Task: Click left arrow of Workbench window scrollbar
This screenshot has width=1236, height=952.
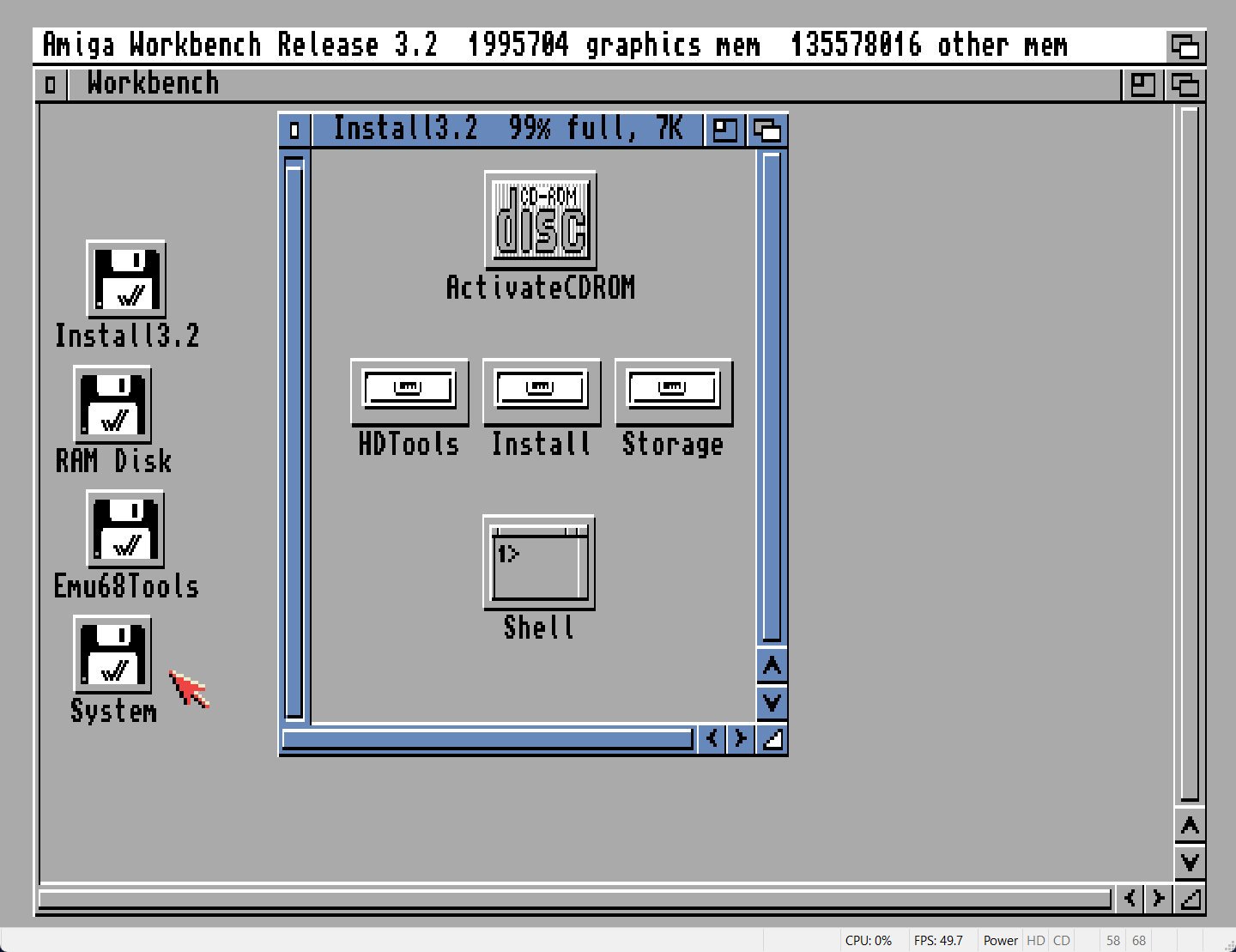Action: (x=1130, y=899)
